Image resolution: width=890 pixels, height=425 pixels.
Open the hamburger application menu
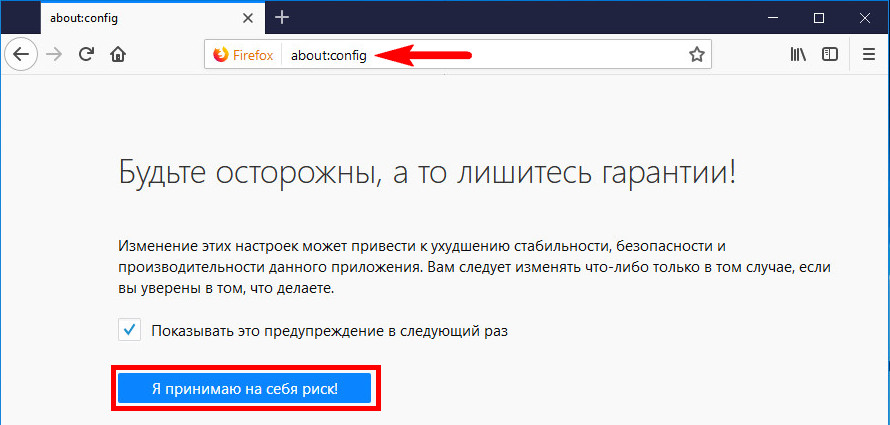tap(869, 54)
